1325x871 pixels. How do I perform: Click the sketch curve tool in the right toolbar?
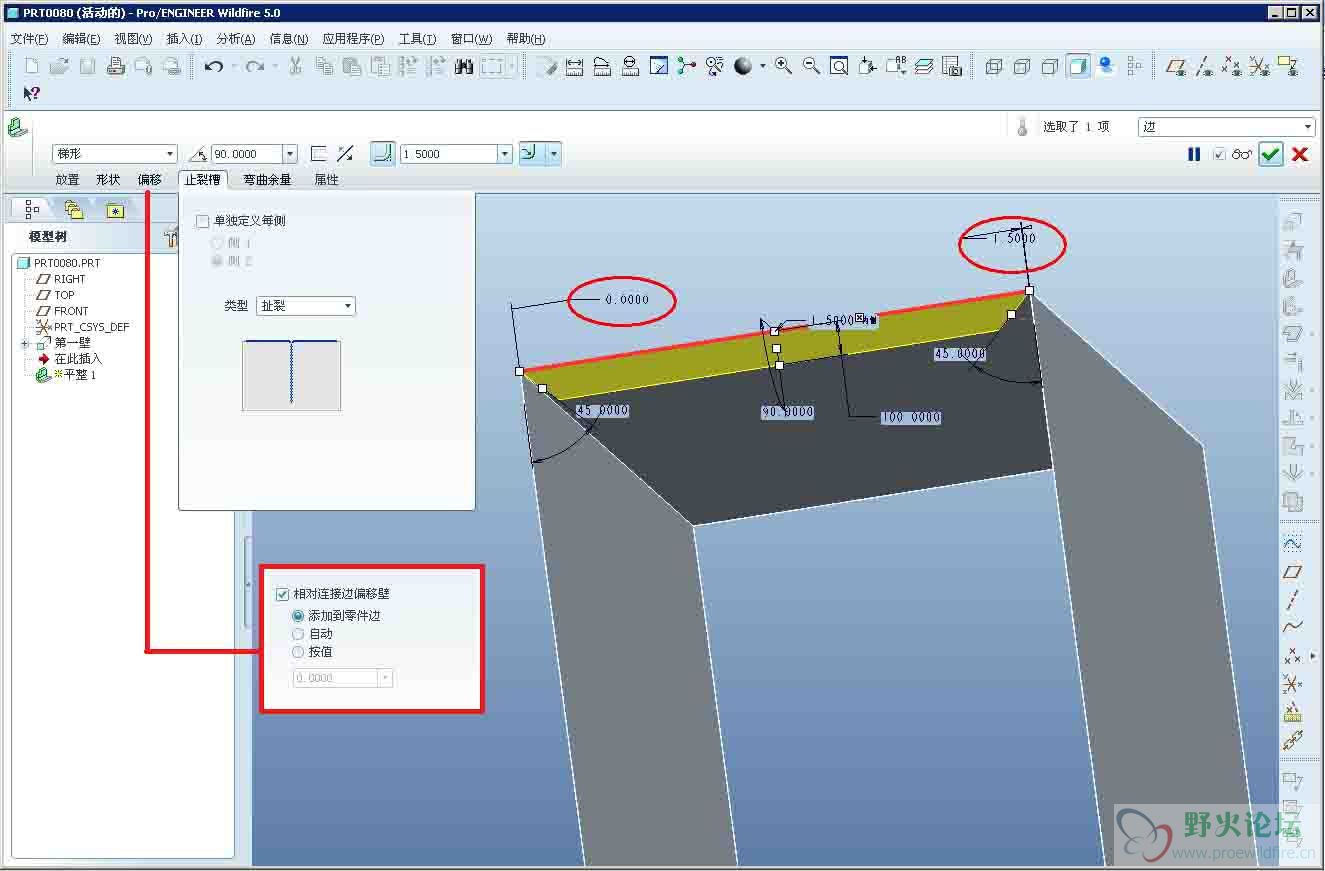coord(1292,544)
